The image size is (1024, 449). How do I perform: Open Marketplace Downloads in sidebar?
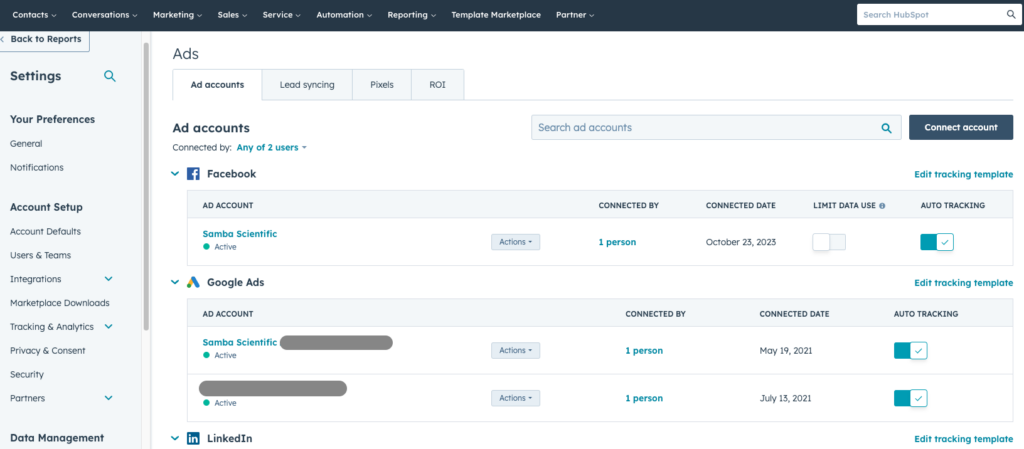(x=59, y=303)
